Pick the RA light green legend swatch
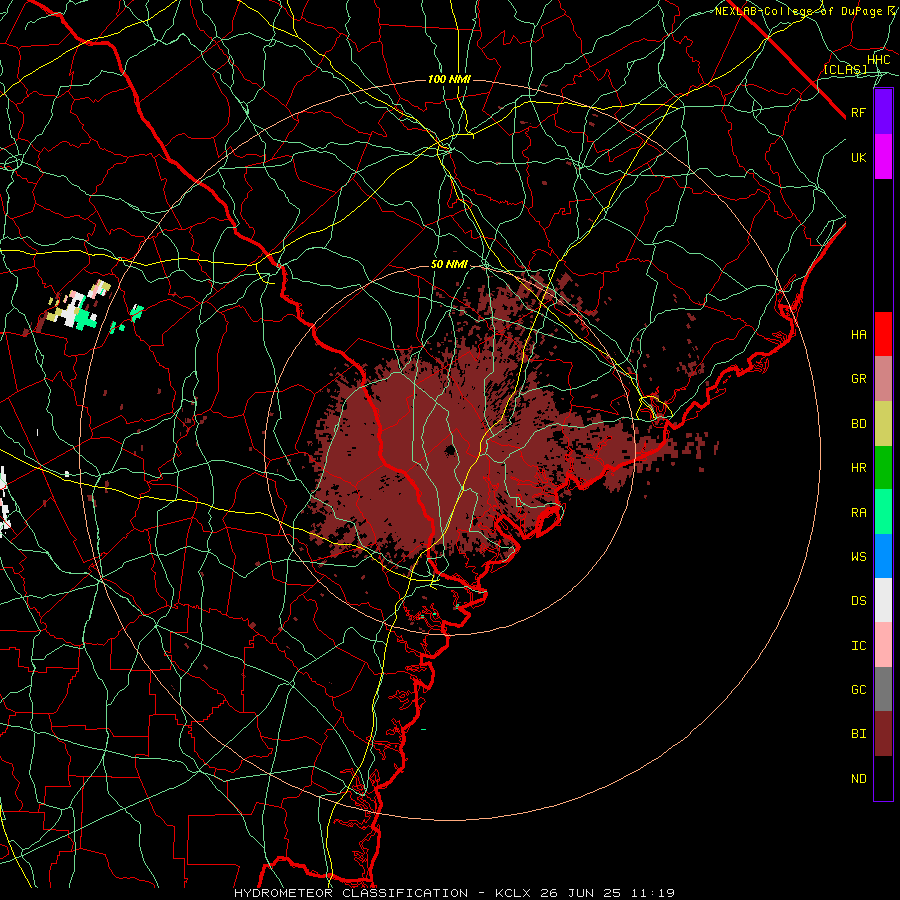This screenshot has height=900, width=900. tap(883, 512)
